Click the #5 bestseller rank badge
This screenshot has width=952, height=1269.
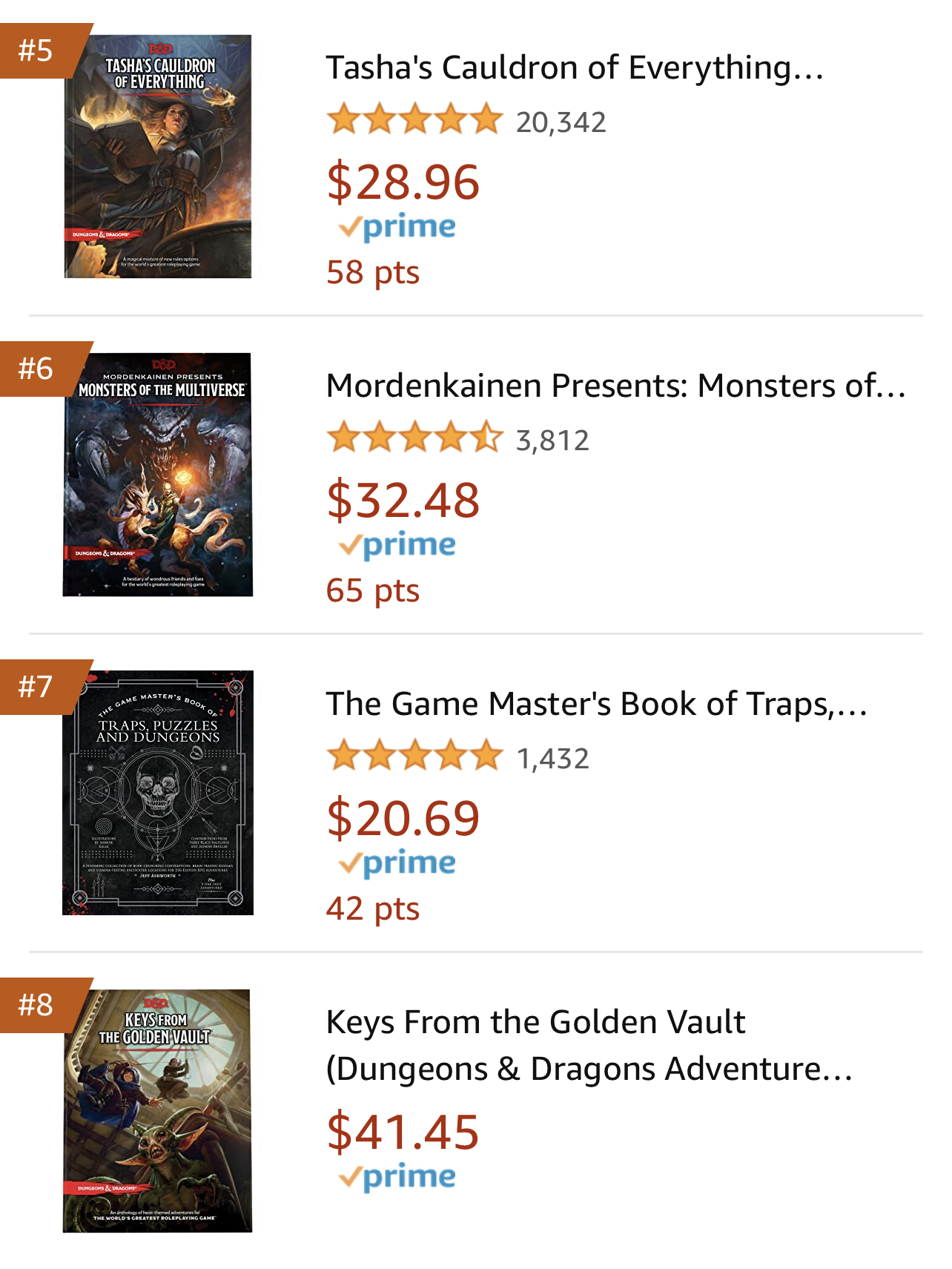pyautogui.click(x=37, y=50)
